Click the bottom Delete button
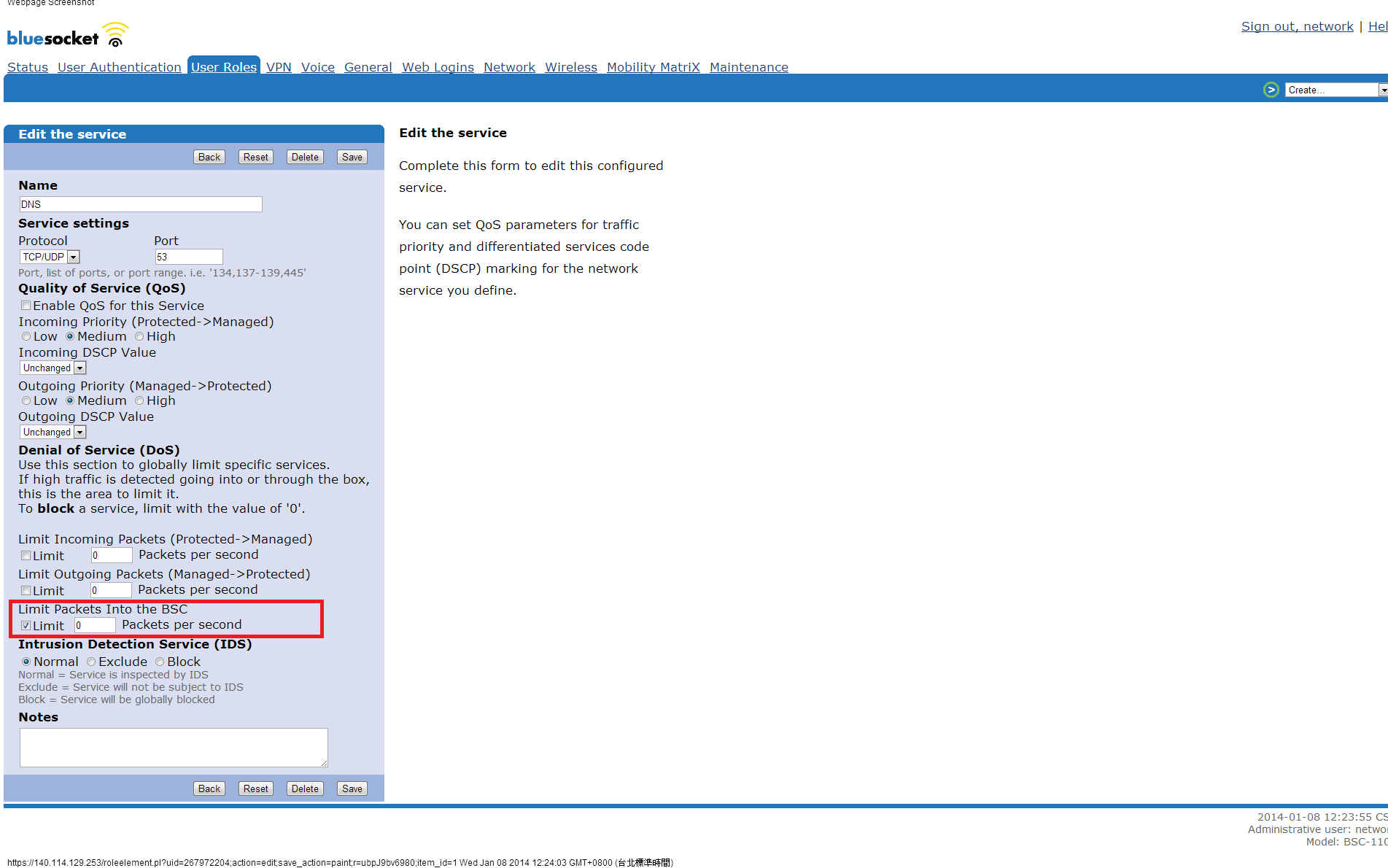The image size is (1388, 868). click(x=305, y=788)
